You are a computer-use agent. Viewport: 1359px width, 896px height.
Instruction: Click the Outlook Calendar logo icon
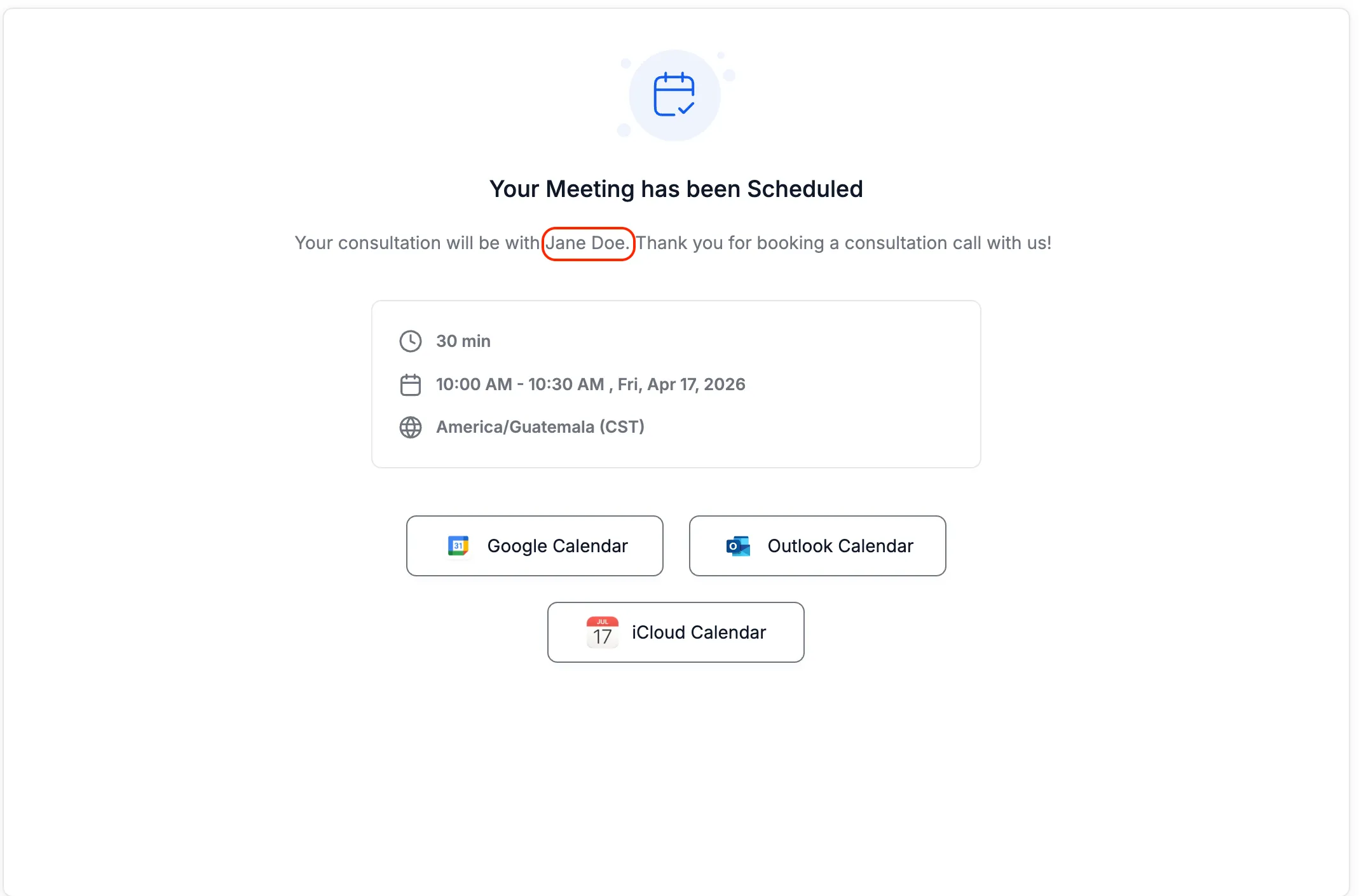click(737, 546)
